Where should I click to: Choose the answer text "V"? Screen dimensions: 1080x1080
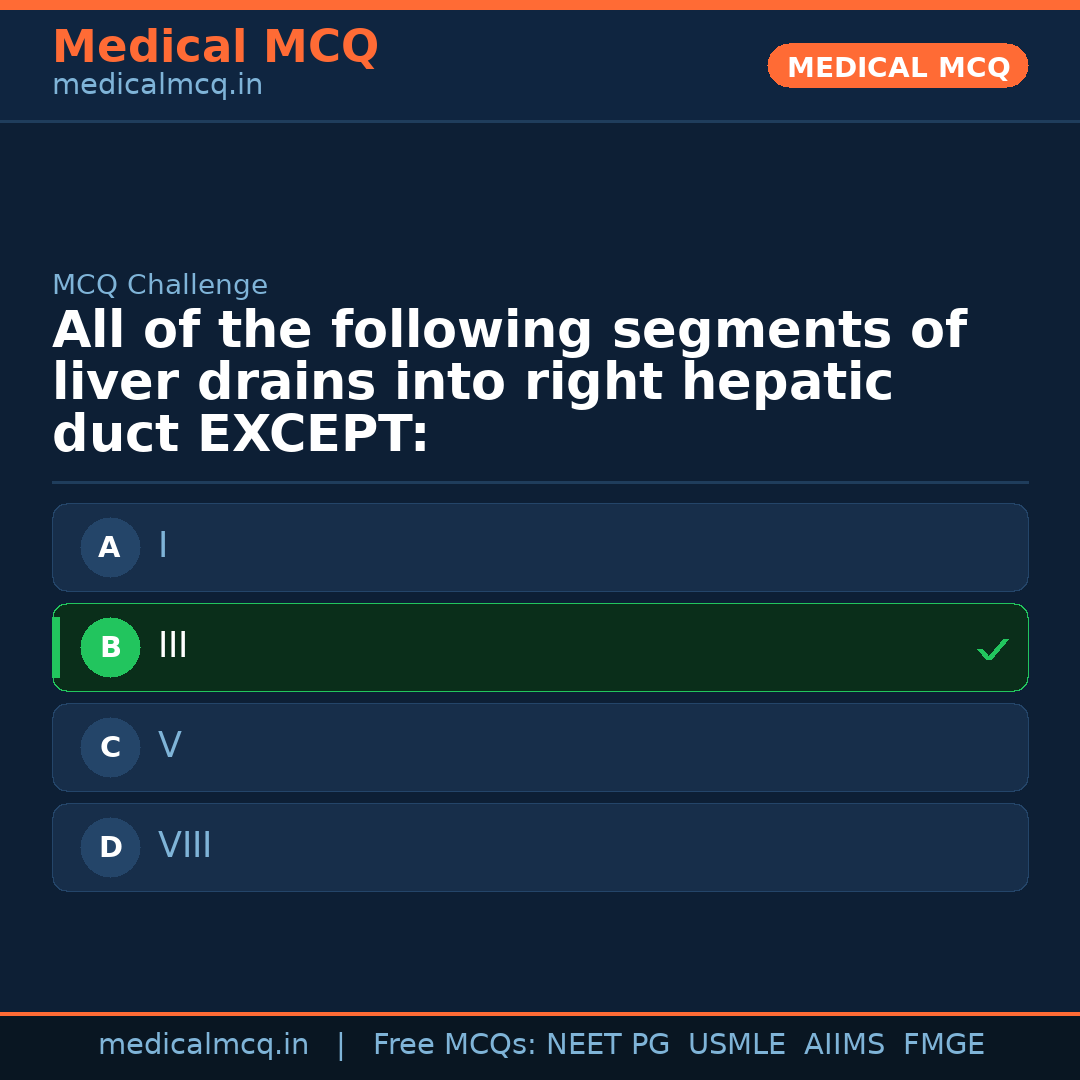coord(169,746)
